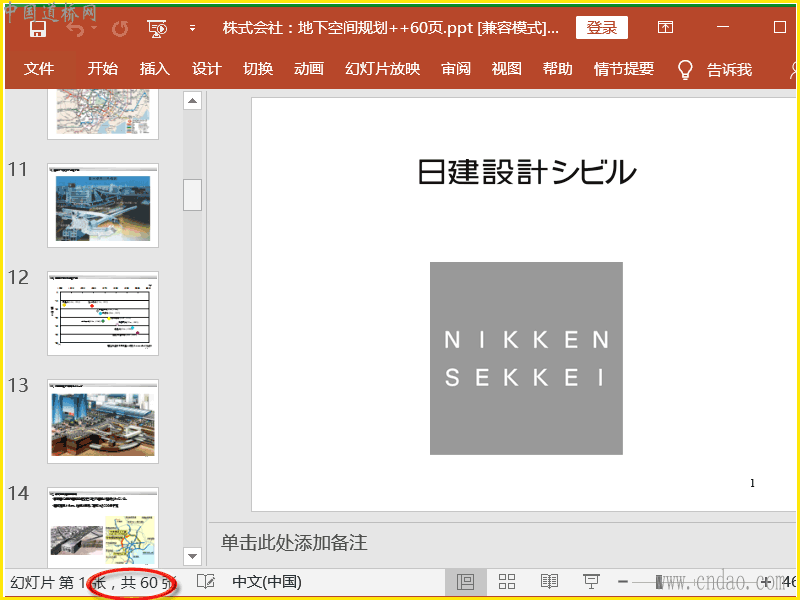This screenshot has height=600, width=800.
Task: Click Start From Beginning slideshow icon
Action: click(x=156, y=28)
